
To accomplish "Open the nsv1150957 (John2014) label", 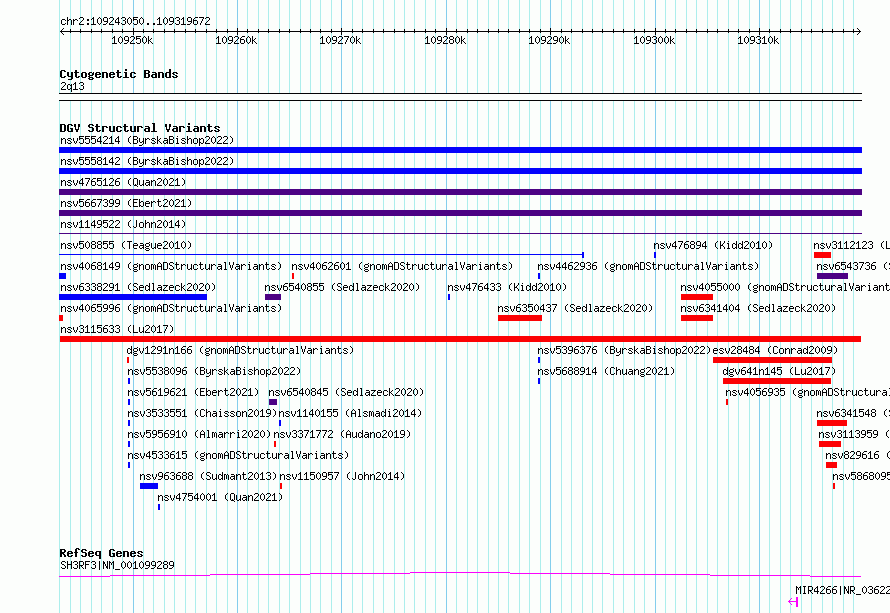I will 342,476.
